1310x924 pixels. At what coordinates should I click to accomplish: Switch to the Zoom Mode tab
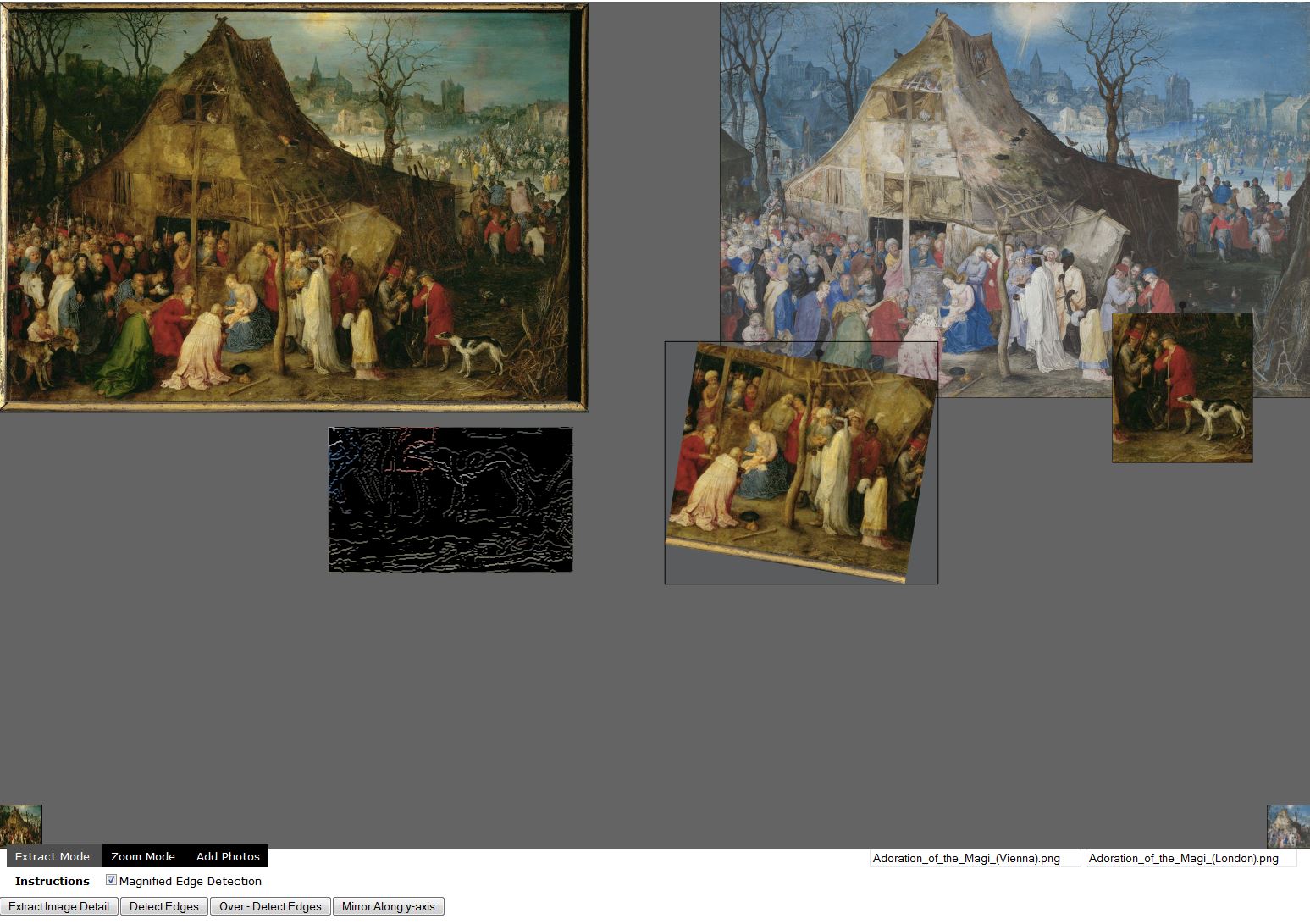(x=143, y=856)
